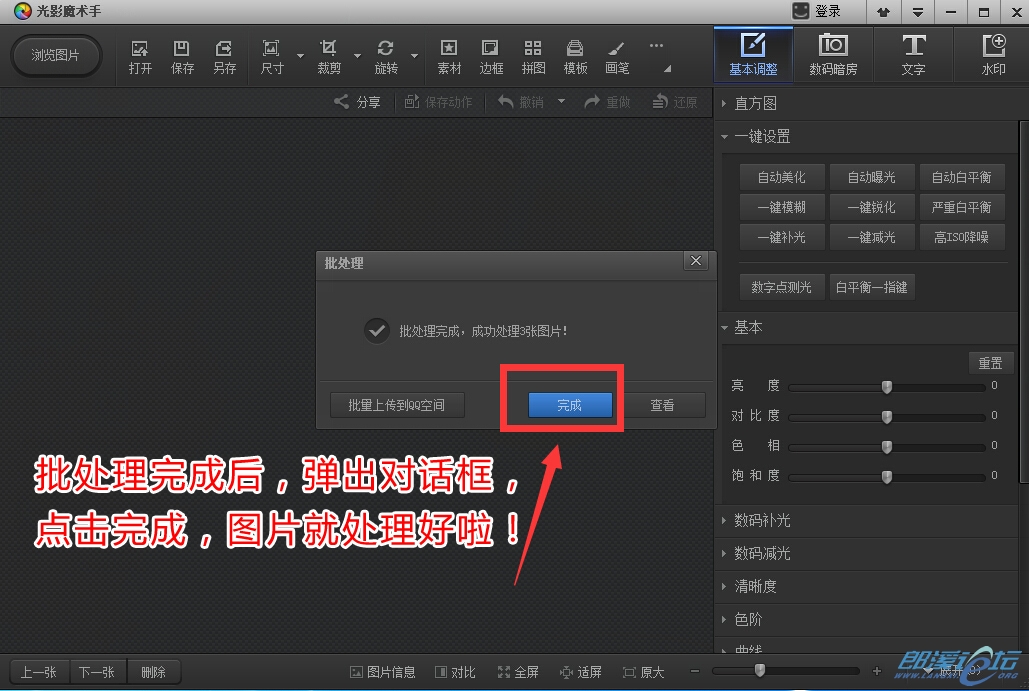Open the 边框 (Frame) tool

(x=491, y=56)
